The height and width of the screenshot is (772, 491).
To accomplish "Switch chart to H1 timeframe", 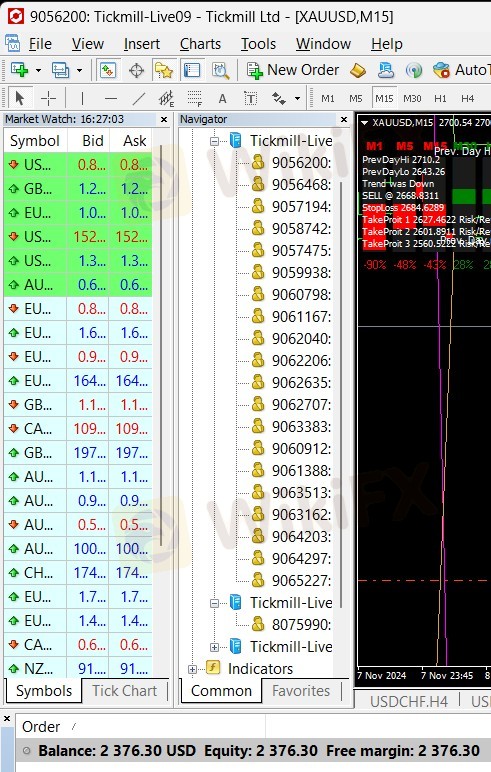I will 440,98.
